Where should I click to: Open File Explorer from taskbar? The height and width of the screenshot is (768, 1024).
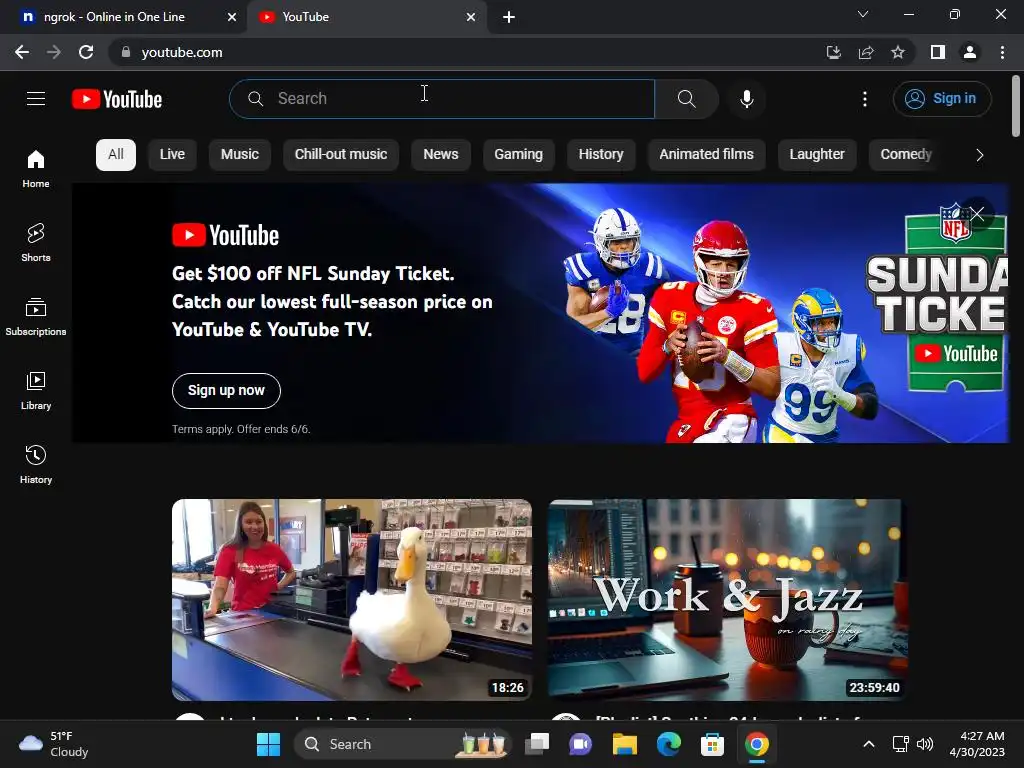point(624,744)
